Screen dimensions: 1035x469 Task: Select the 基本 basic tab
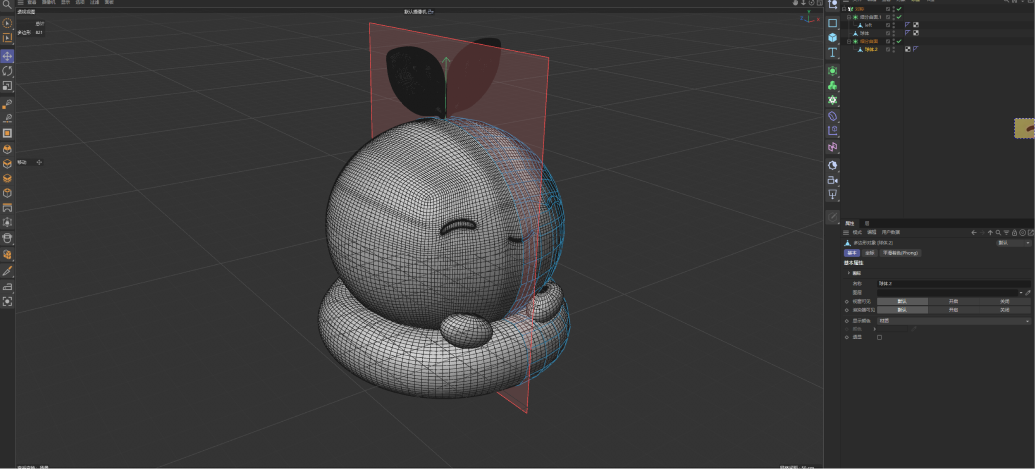point(851,253)
